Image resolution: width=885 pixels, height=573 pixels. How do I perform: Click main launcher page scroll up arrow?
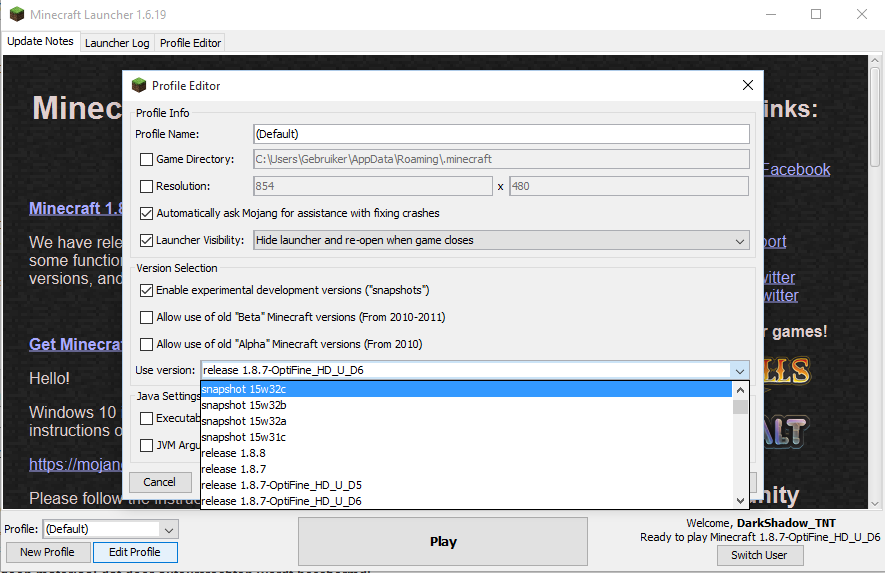coord(875,60)
